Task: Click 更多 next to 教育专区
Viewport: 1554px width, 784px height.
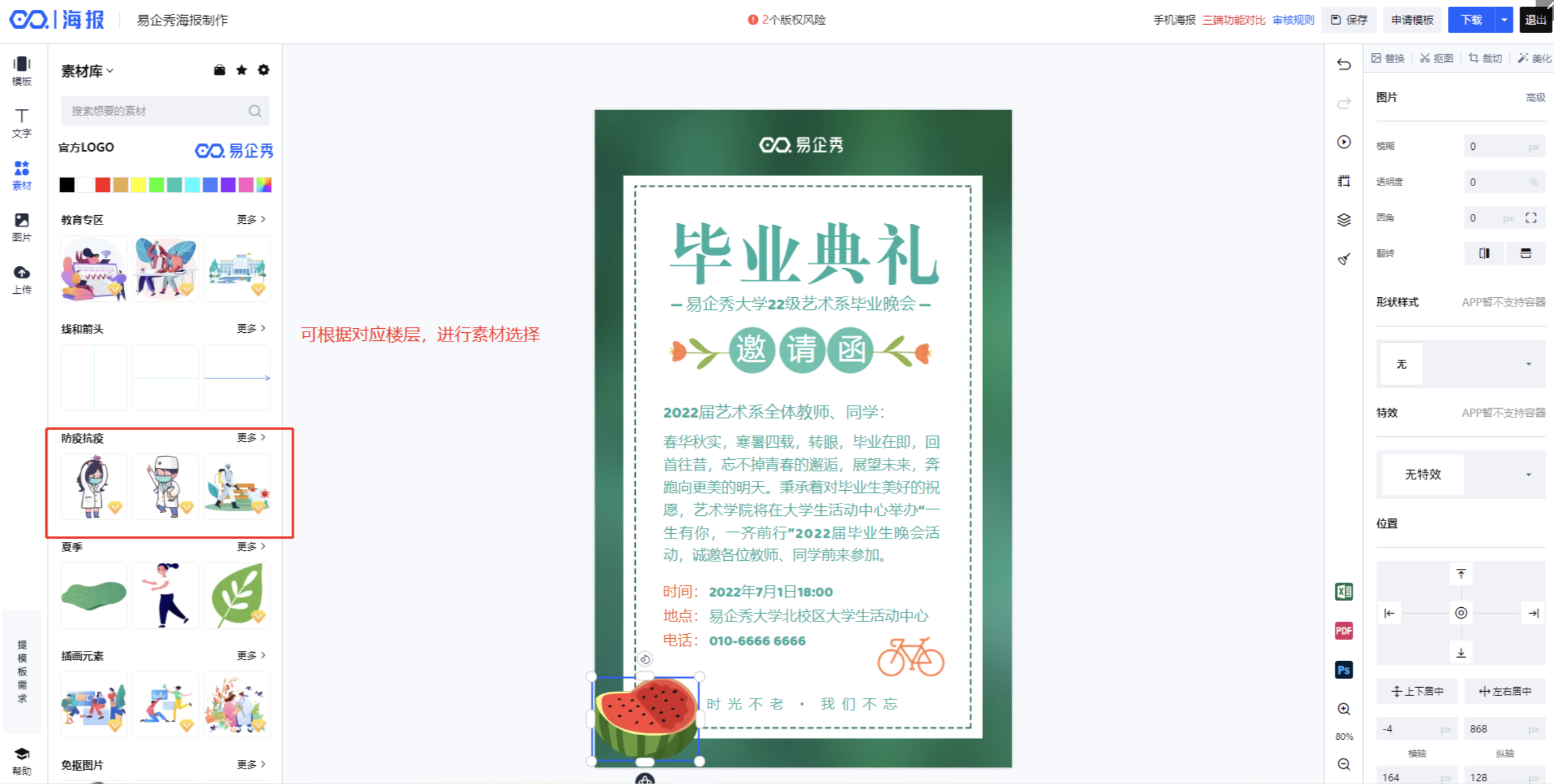Action: point(251,219)
